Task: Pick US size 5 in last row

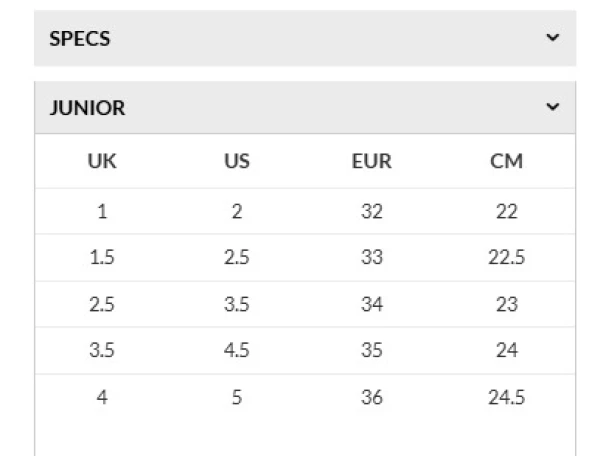Action: (x=237, y=397)
